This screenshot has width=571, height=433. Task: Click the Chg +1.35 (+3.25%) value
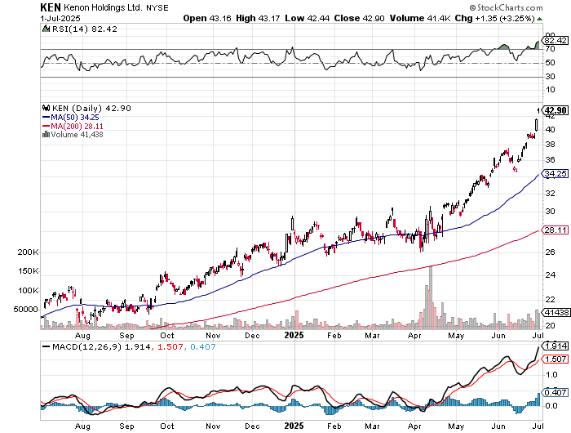pos(495,18)
